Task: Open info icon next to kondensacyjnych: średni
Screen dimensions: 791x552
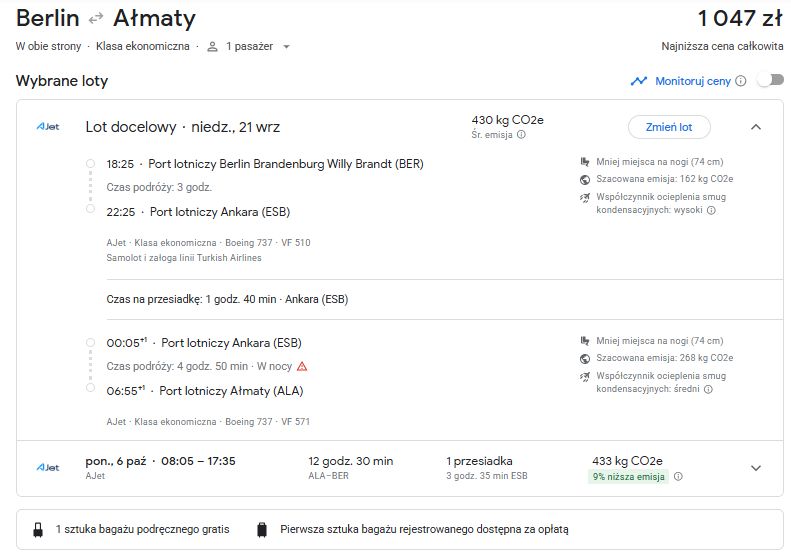Action: pos(708,390)
